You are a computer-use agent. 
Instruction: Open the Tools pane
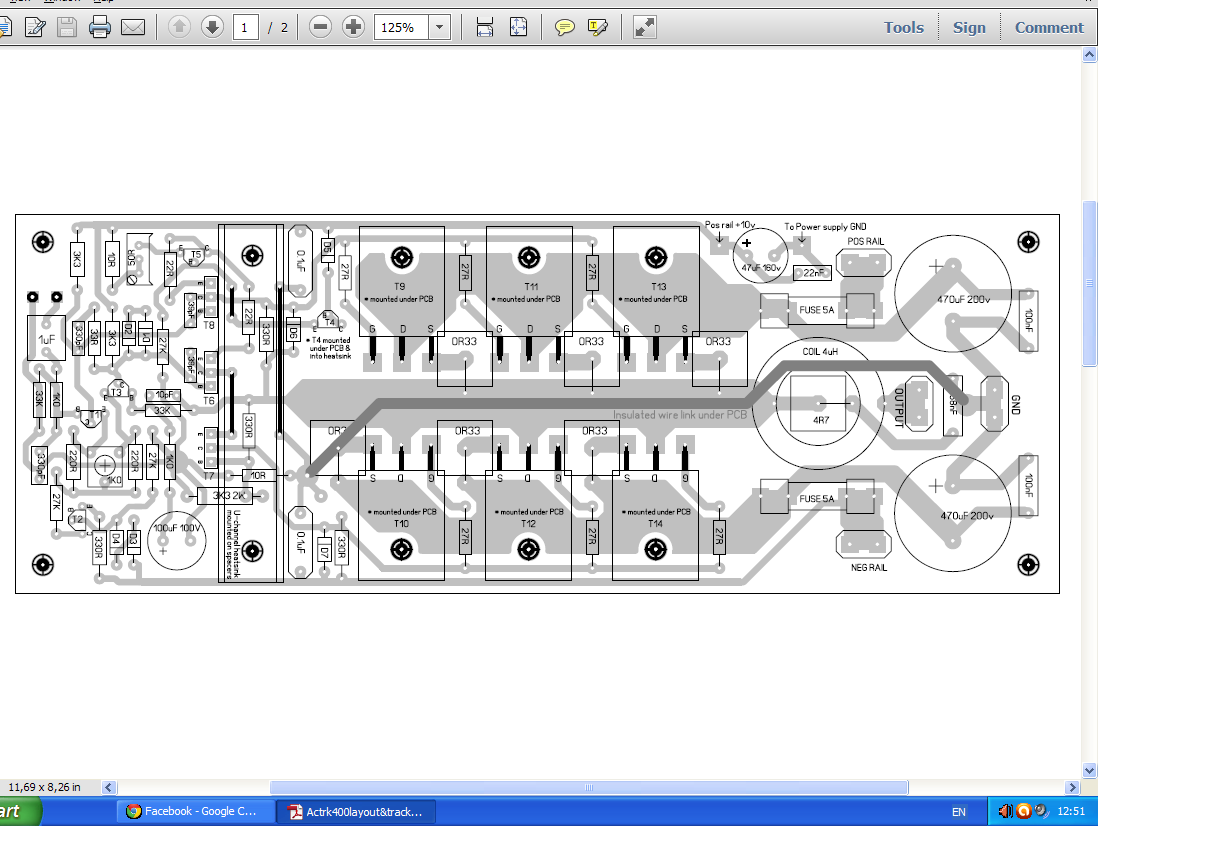pyautogui.click(x=904, y=28)
